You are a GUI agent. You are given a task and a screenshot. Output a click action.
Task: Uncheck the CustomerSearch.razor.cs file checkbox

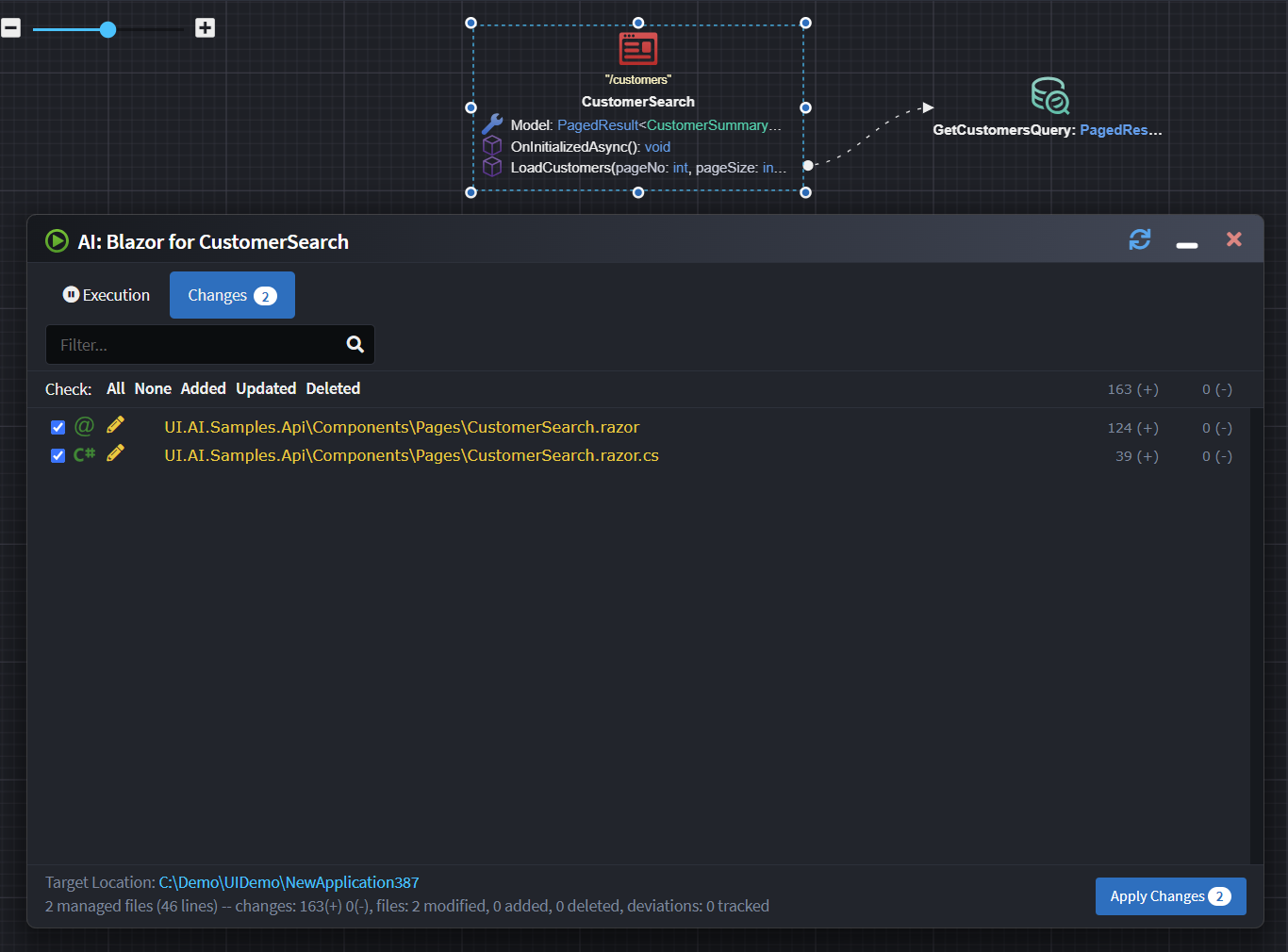[58, 455]
